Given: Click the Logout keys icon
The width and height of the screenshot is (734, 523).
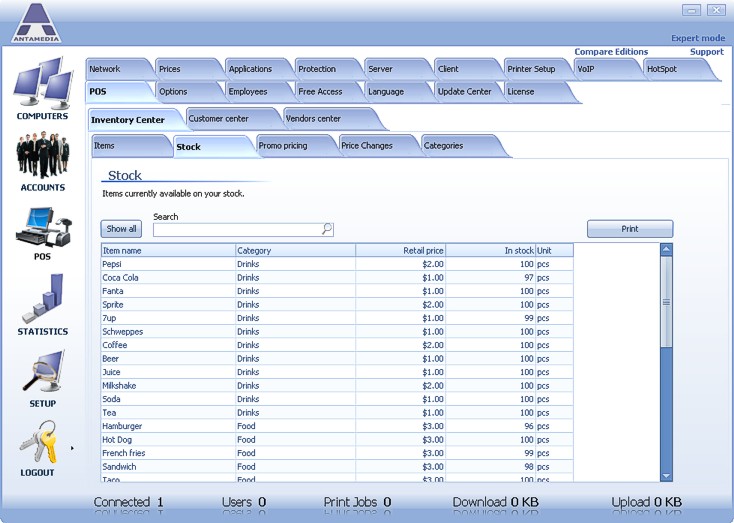Looking at the screenshot, I should pyautogui.click(x=38, y=442).
